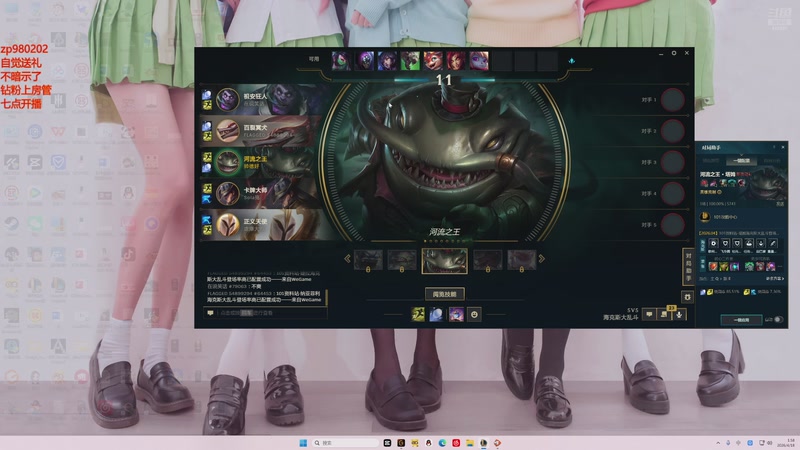Choose the fourth locked skin thumbnail

487,260
